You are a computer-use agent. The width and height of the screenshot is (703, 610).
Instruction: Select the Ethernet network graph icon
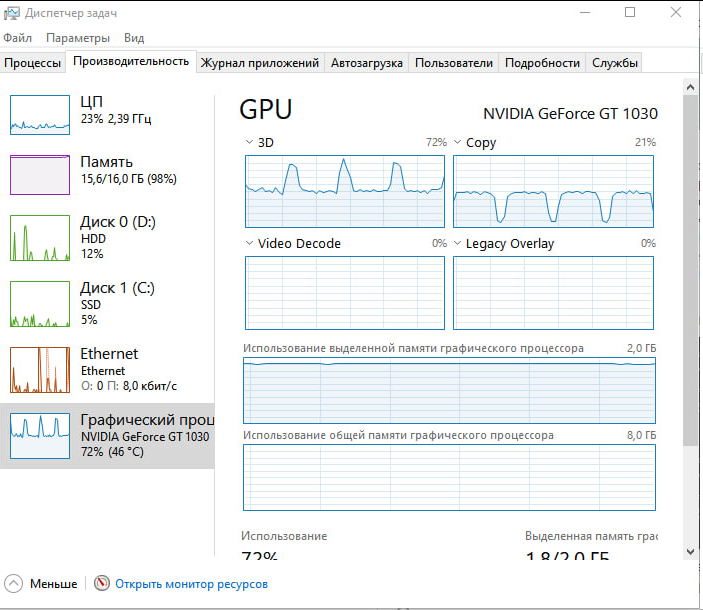[x=40, y=370]
